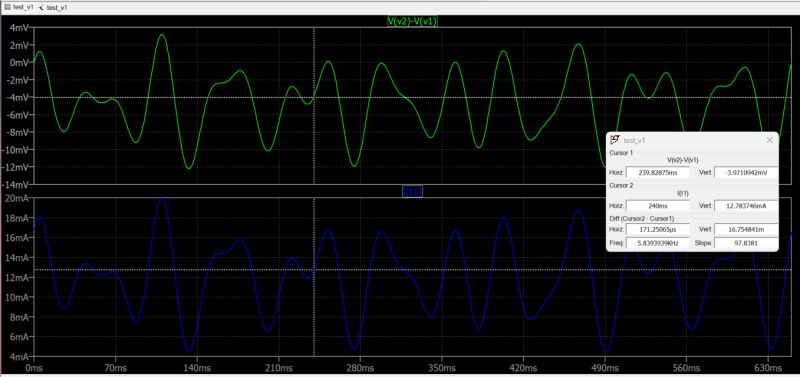Click the 4mV label on voltage axis

tap(20, 27)
